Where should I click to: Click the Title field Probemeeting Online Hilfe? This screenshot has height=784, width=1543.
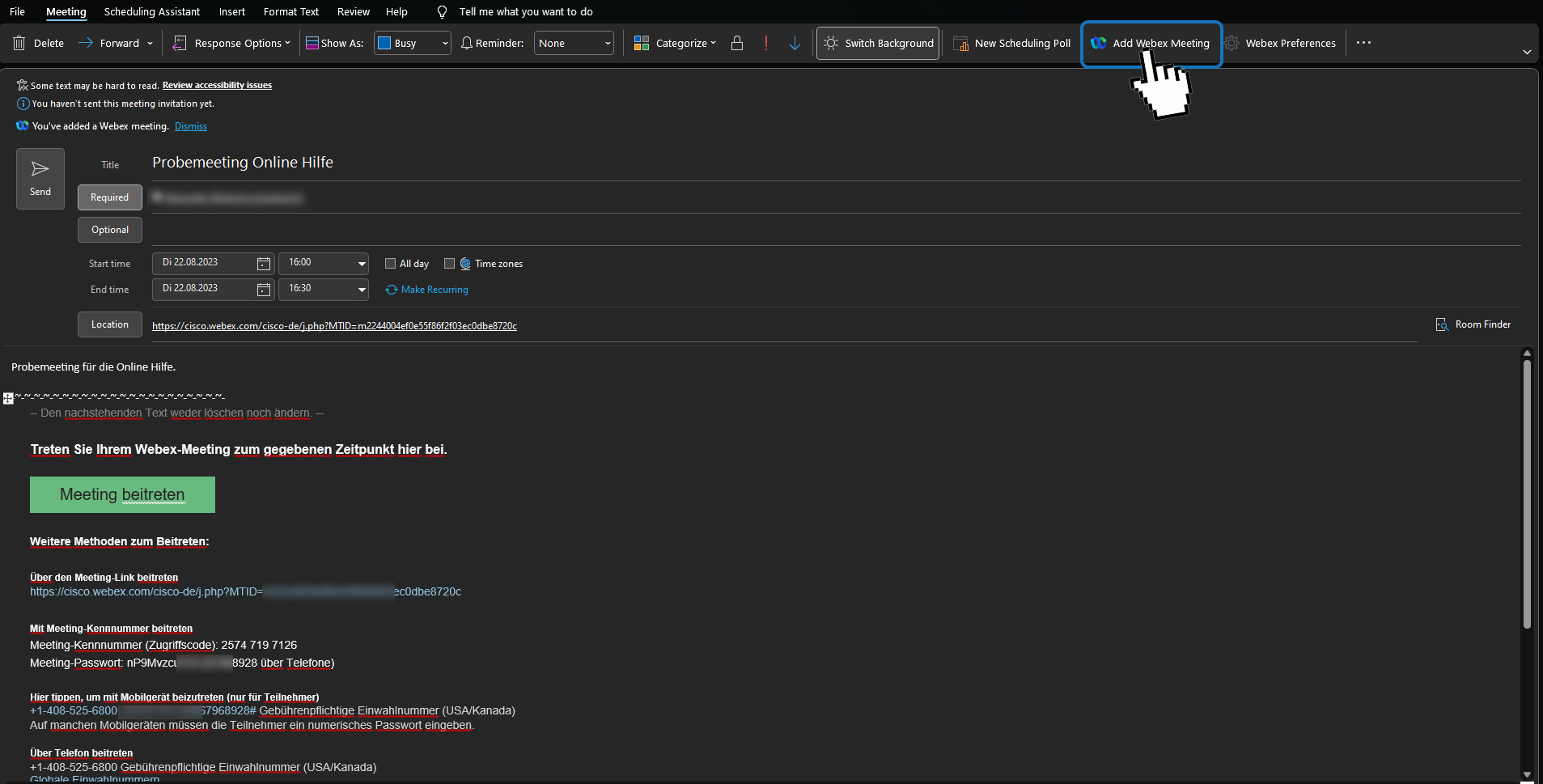837,163
